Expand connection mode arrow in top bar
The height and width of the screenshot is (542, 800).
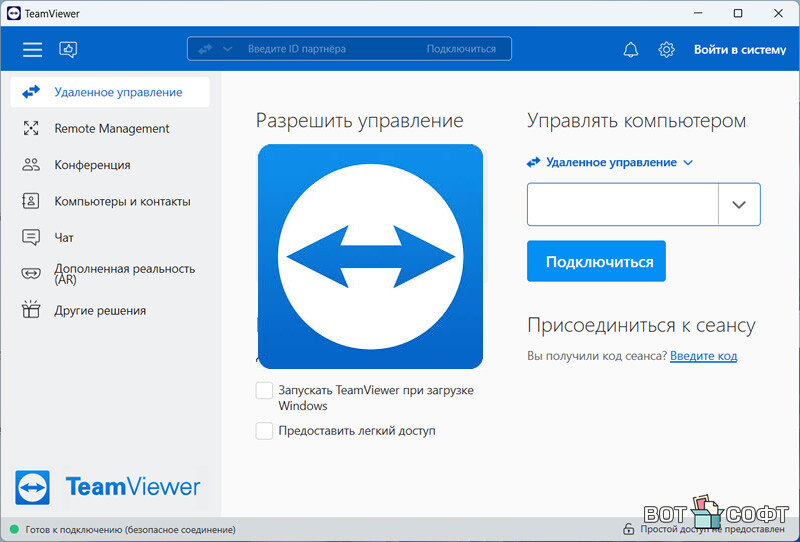[228, 49]
